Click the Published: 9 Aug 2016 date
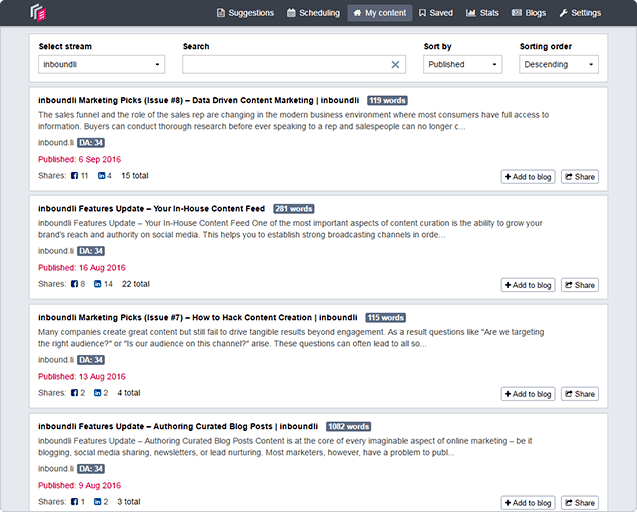 click(80, 486)
